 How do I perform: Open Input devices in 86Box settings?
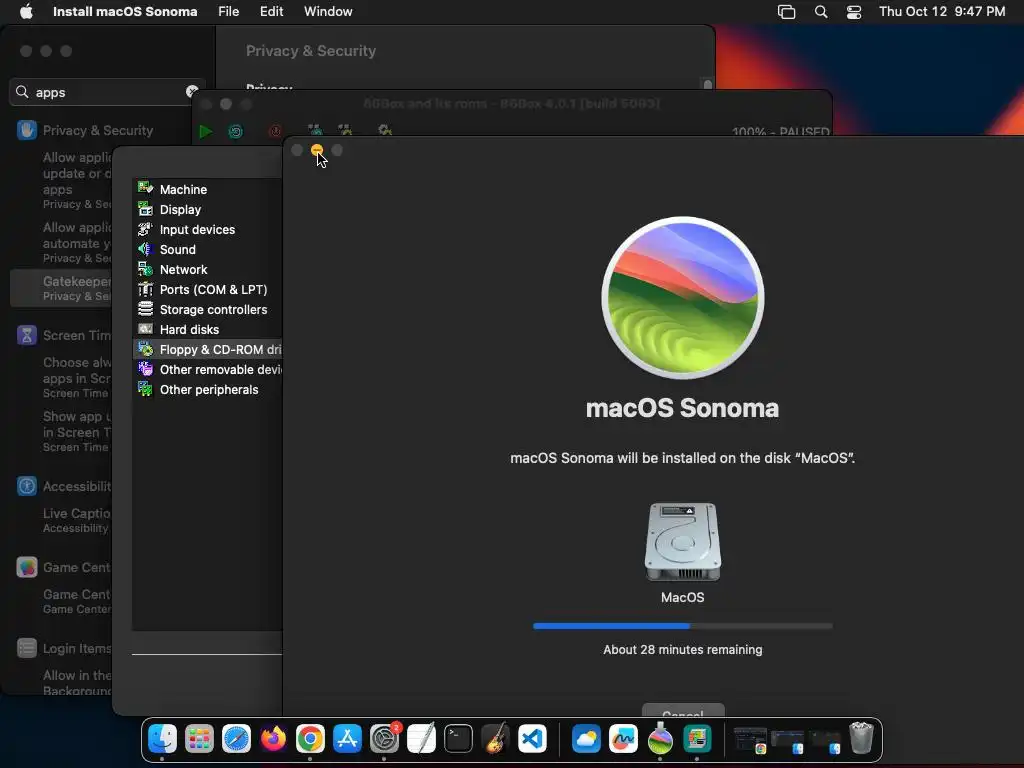208,229
